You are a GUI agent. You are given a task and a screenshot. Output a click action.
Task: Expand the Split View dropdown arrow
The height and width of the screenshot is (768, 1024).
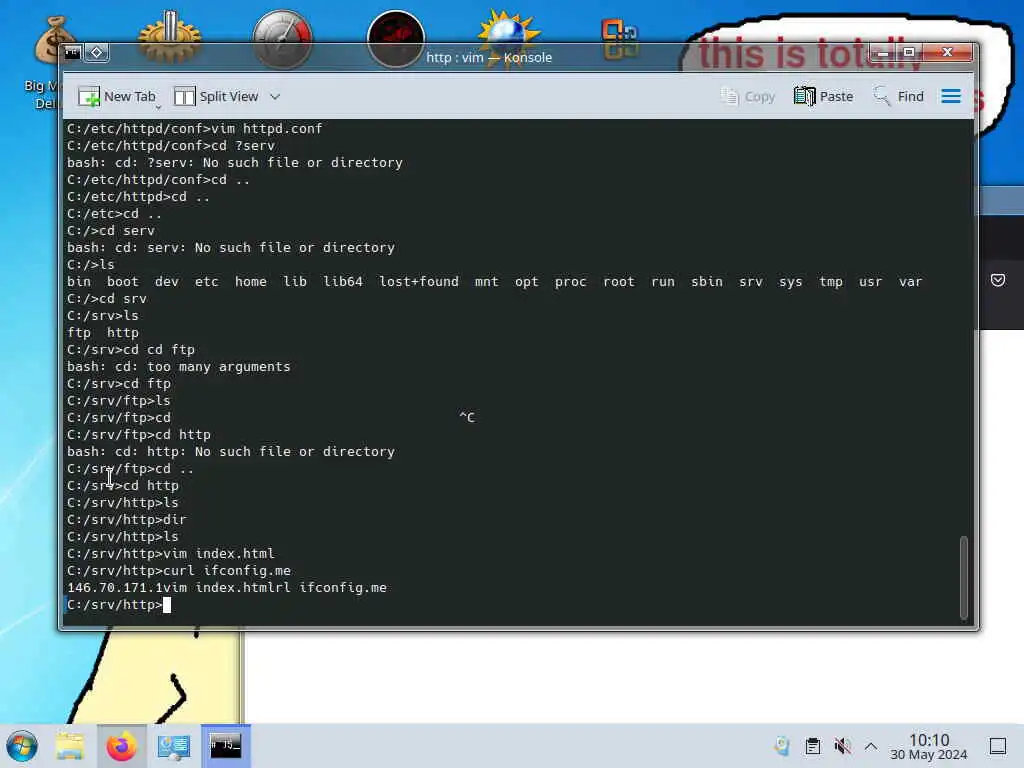(275, 97)
